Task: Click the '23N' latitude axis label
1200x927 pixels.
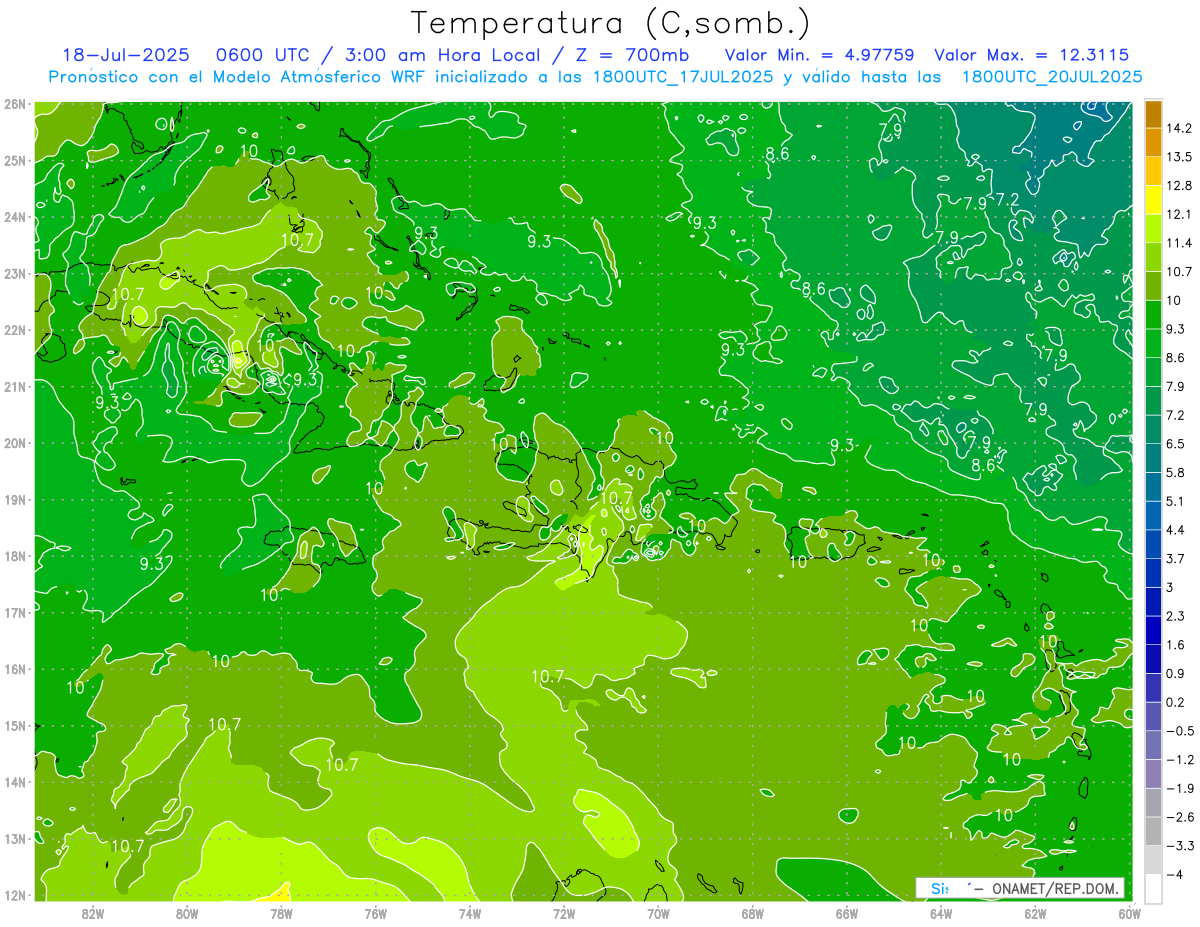Action: tap(14, 274)
